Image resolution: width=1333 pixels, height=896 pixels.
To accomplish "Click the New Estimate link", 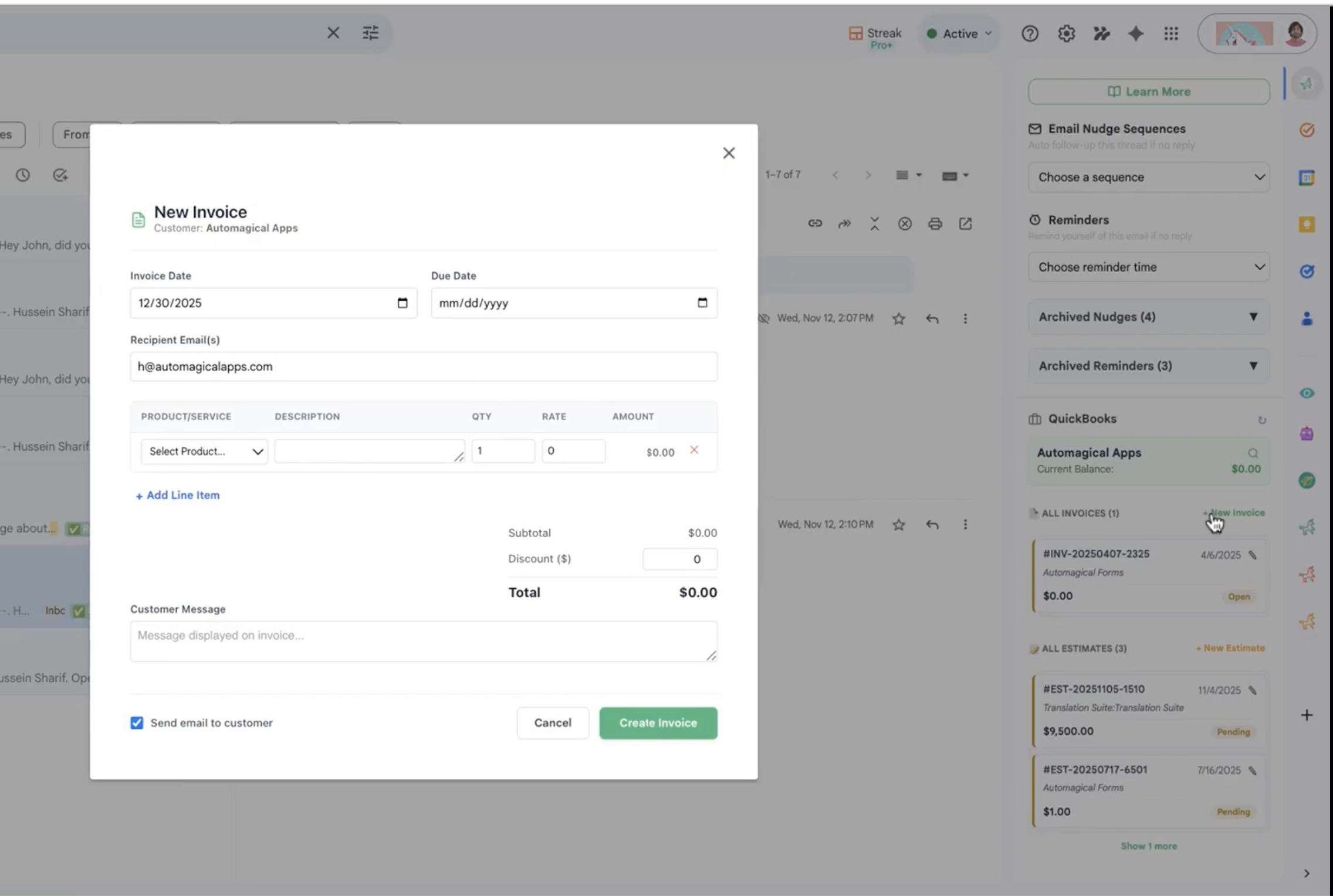I will tap(1230, 648).
